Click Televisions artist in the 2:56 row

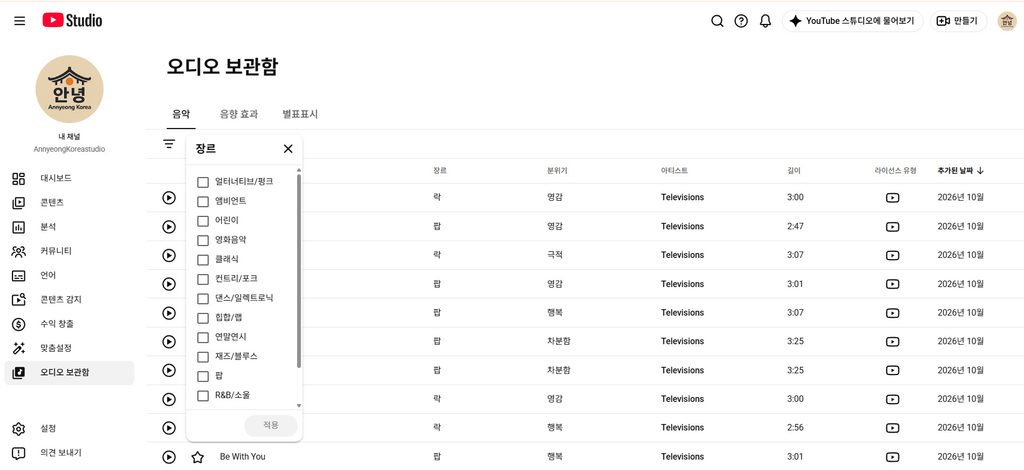click(x=682, y=428)
